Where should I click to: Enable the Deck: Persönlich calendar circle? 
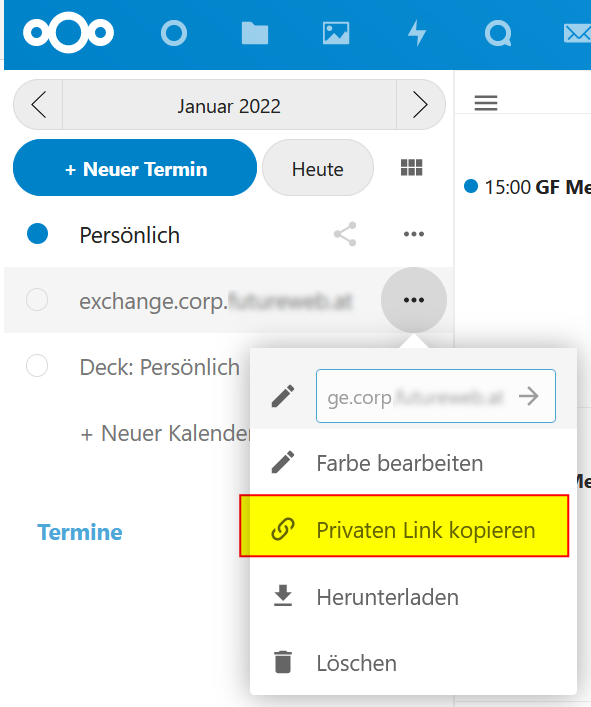pos(37,366)
